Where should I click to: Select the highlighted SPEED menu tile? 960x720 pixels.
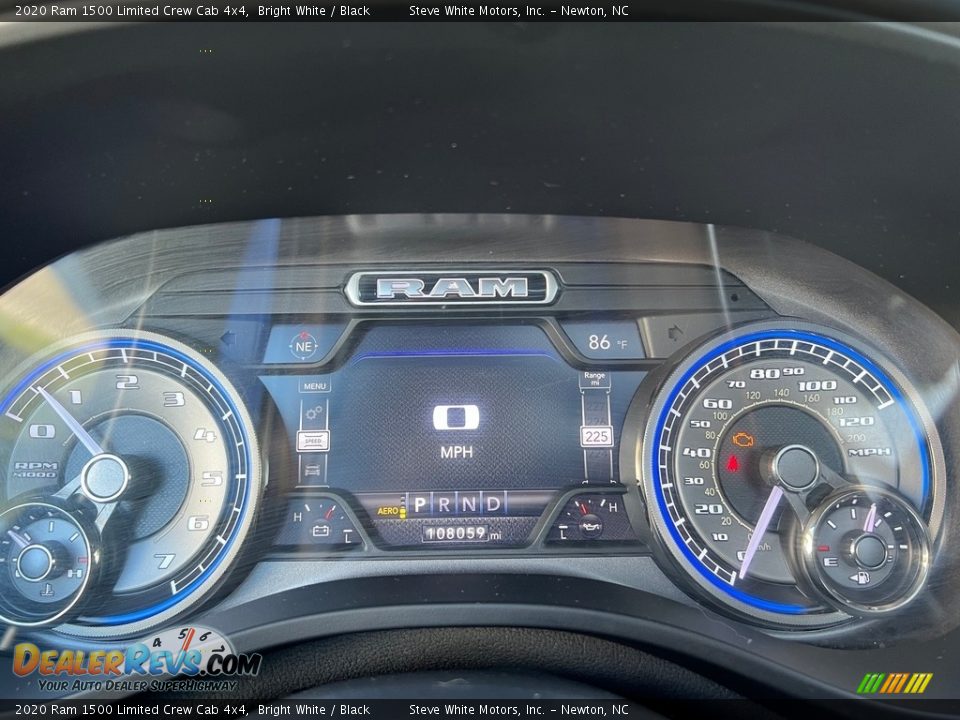[313, 441]
